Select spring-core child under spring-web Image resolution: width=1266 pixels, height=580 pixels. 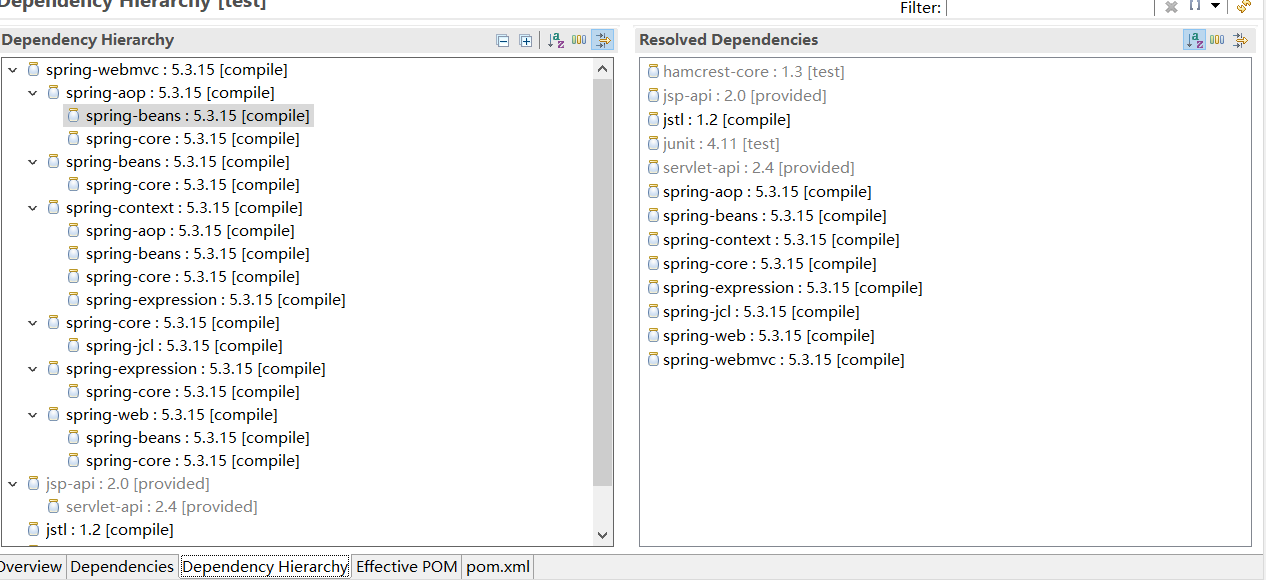pos(193,461)
